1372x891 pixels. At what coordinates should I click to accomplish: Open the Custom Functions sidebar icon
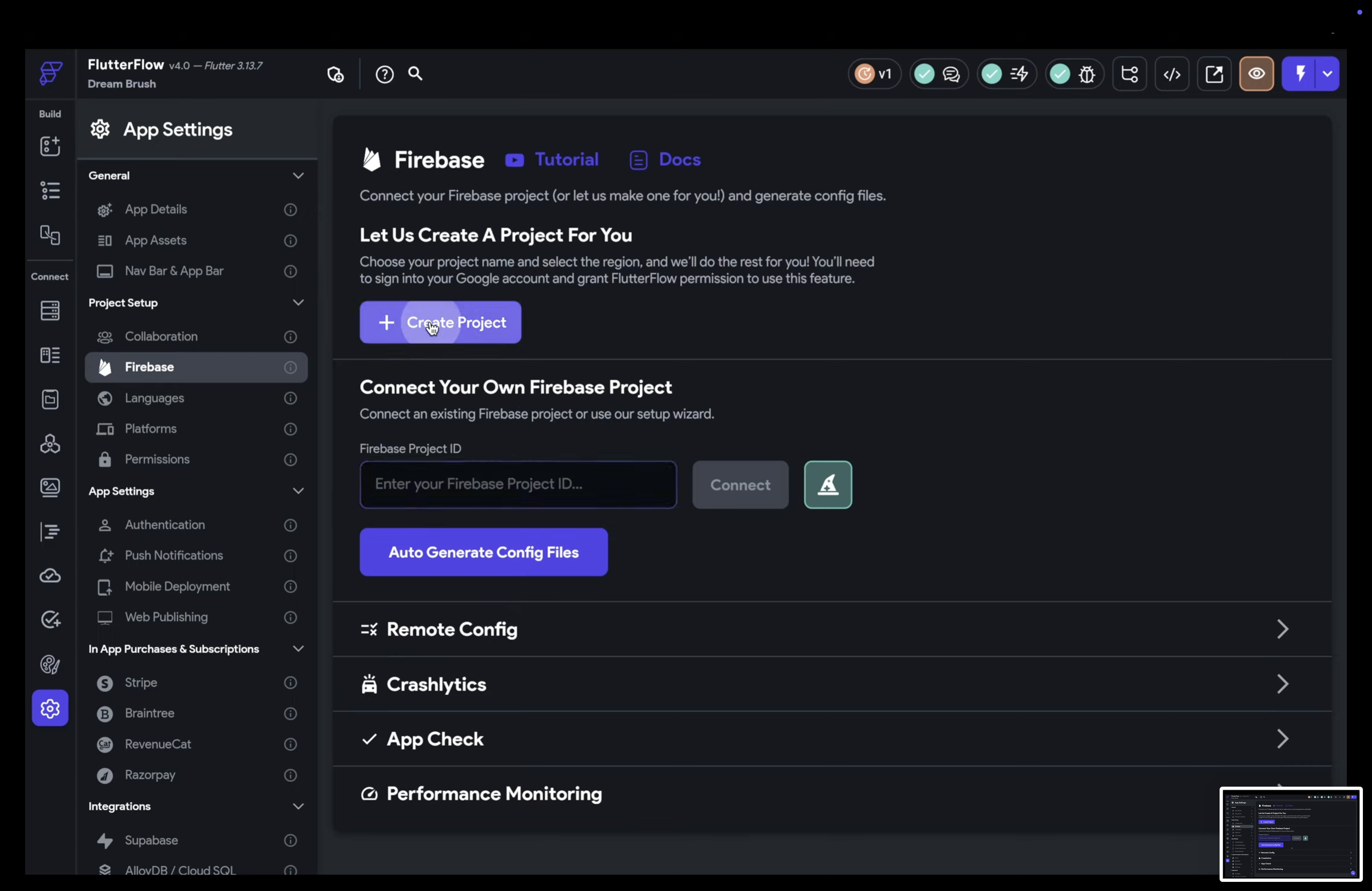(x=50, y=531)
